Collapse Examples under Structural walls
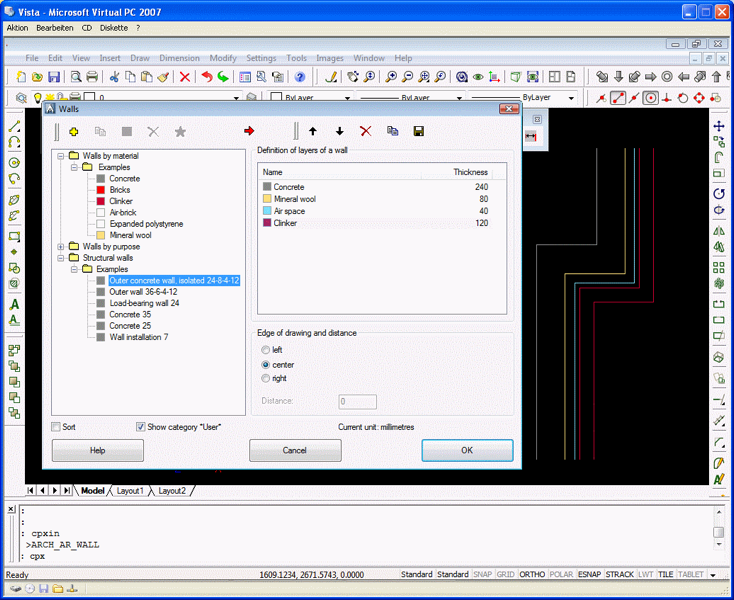 click(x=74, y=269)
